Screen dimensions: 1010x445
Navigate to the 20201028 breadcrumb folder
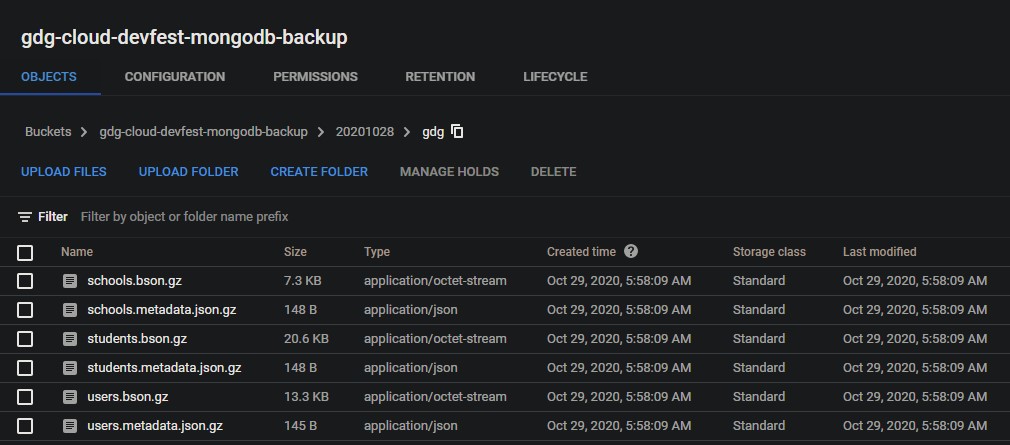pyautogui.click(x=364, y=132)
